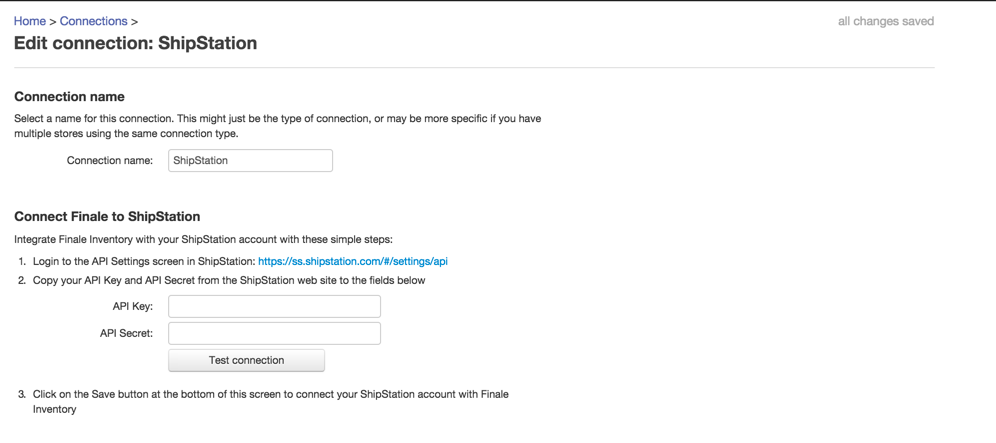Image resolution: width=996 pixels, height=443 pixels.
Task: Click the 'API Secret:' field label
Action: click(x=126, y=334)
